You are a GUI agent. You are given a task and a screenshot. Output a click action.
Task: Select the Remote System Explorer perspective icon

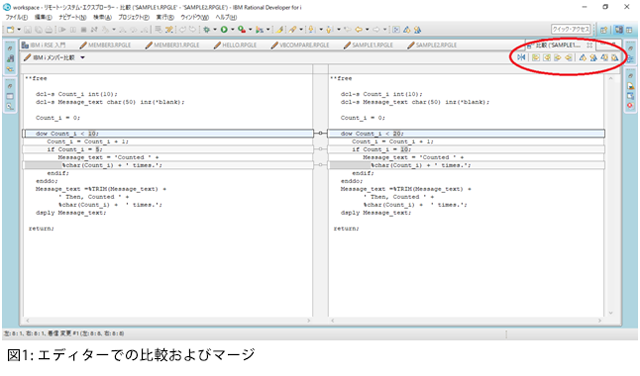pos(619,30)
